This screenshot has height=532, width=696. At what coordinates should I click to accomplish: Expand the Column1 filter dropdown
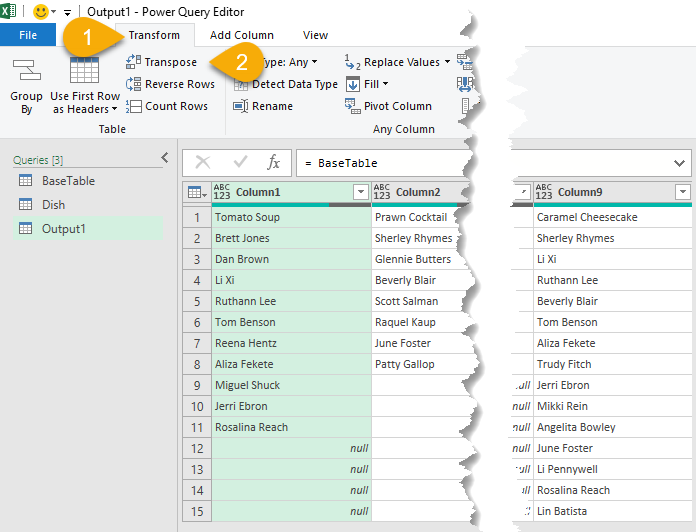pos(361,192)
